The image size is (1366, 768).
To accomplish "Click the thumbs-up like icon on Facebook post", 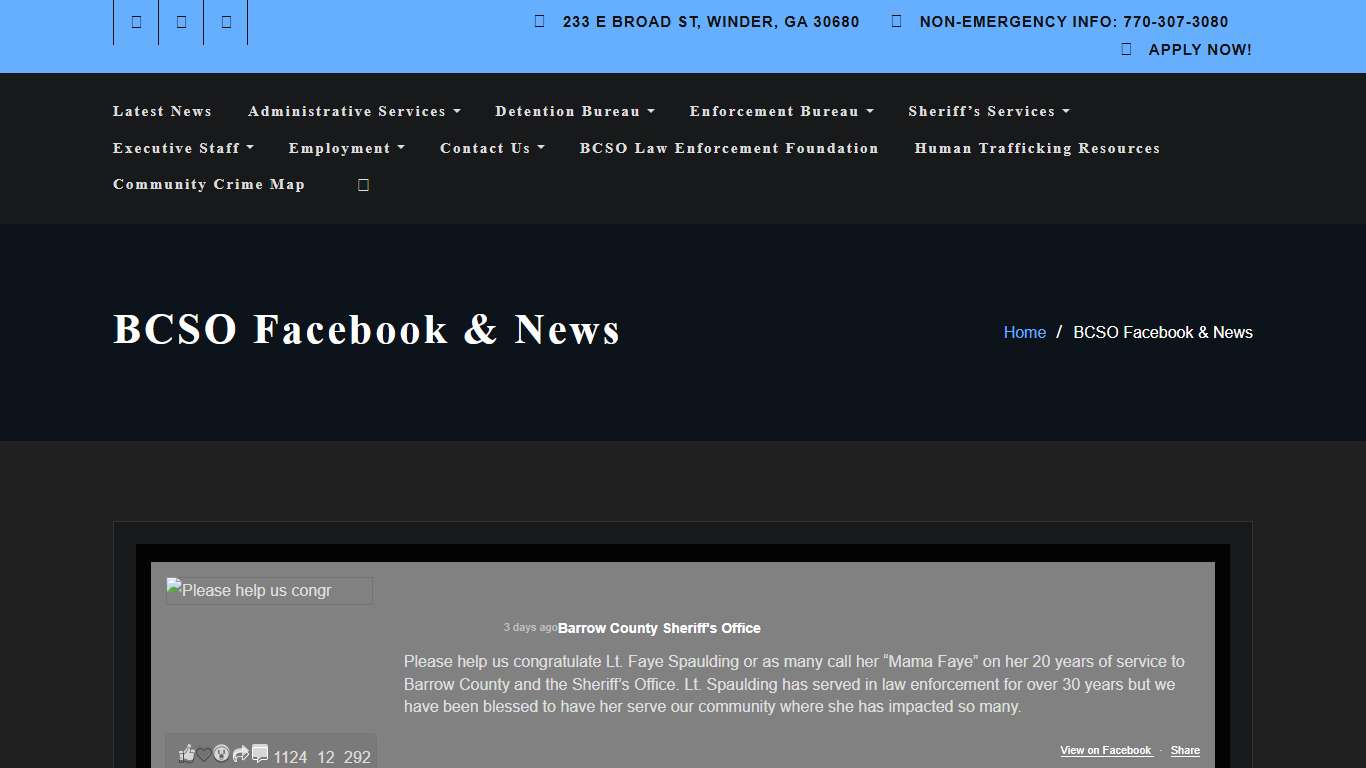I will click(186, 753).
